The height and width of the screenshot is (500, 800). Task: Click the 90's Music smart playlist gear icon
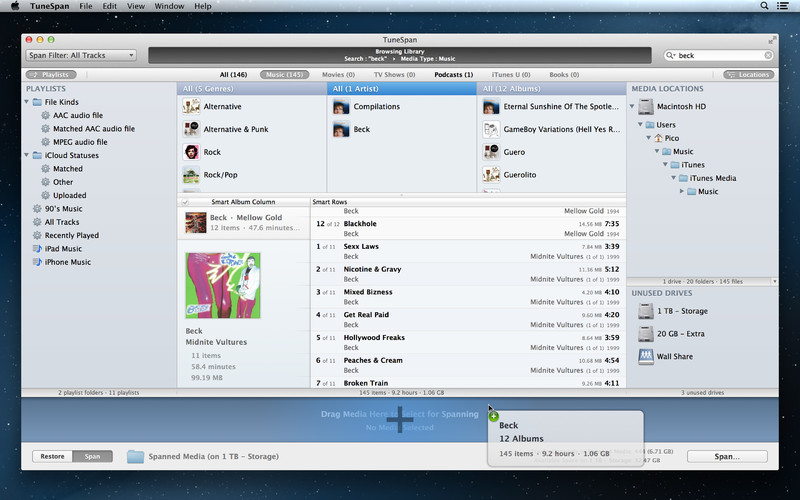point(37,209)
